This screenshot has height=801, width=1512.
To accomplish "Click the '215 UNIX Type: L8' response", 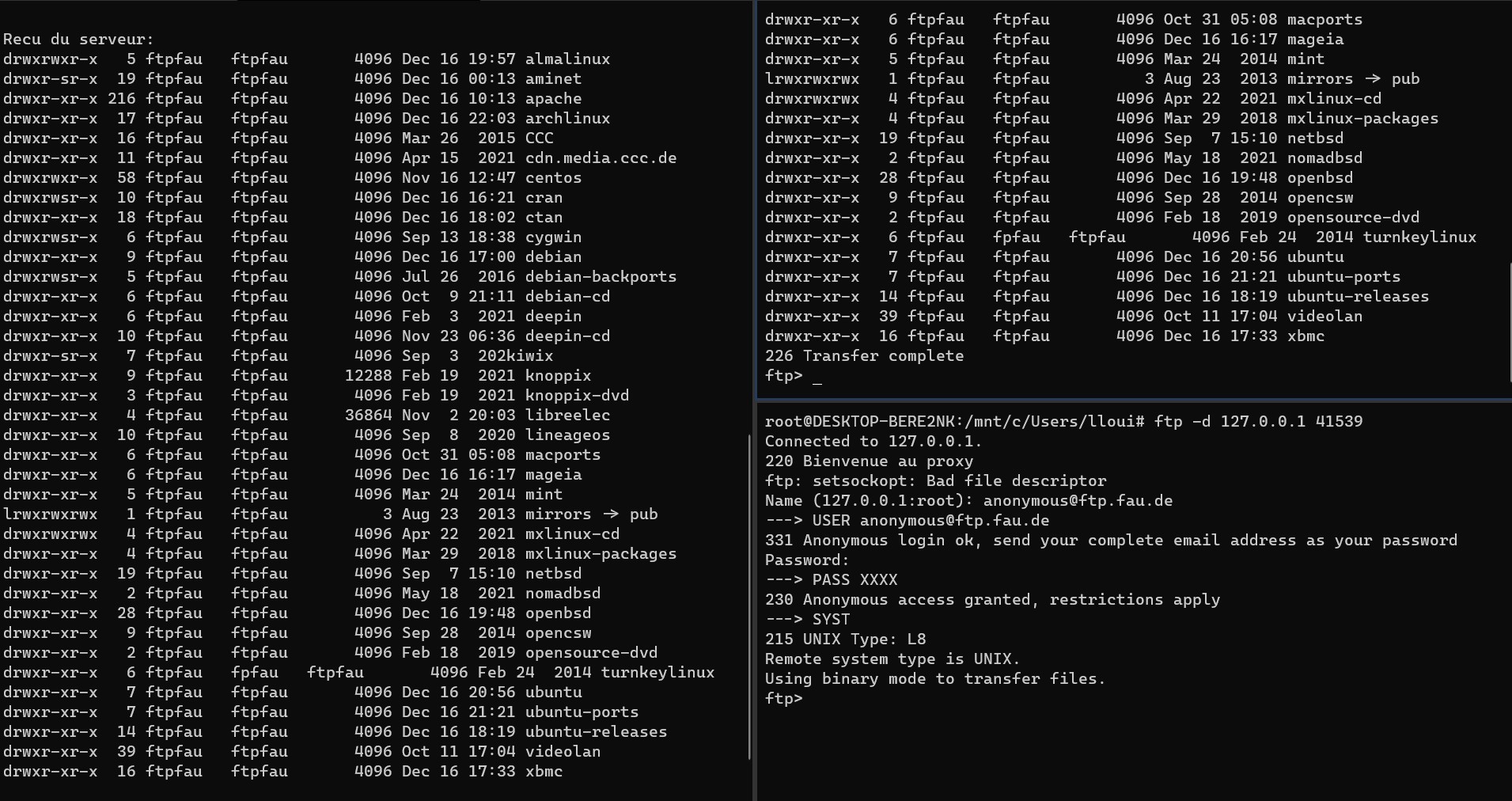I will pos(845,640).
